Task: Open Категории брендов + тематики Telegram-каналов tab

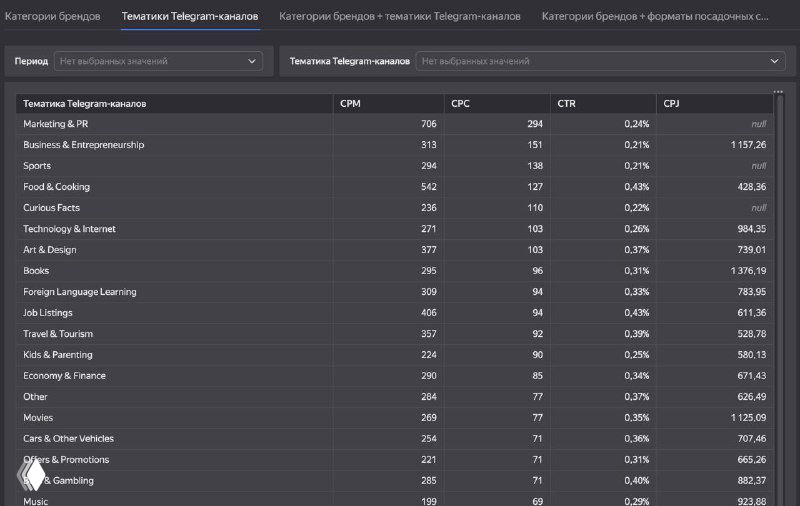Action: point(400,17)
